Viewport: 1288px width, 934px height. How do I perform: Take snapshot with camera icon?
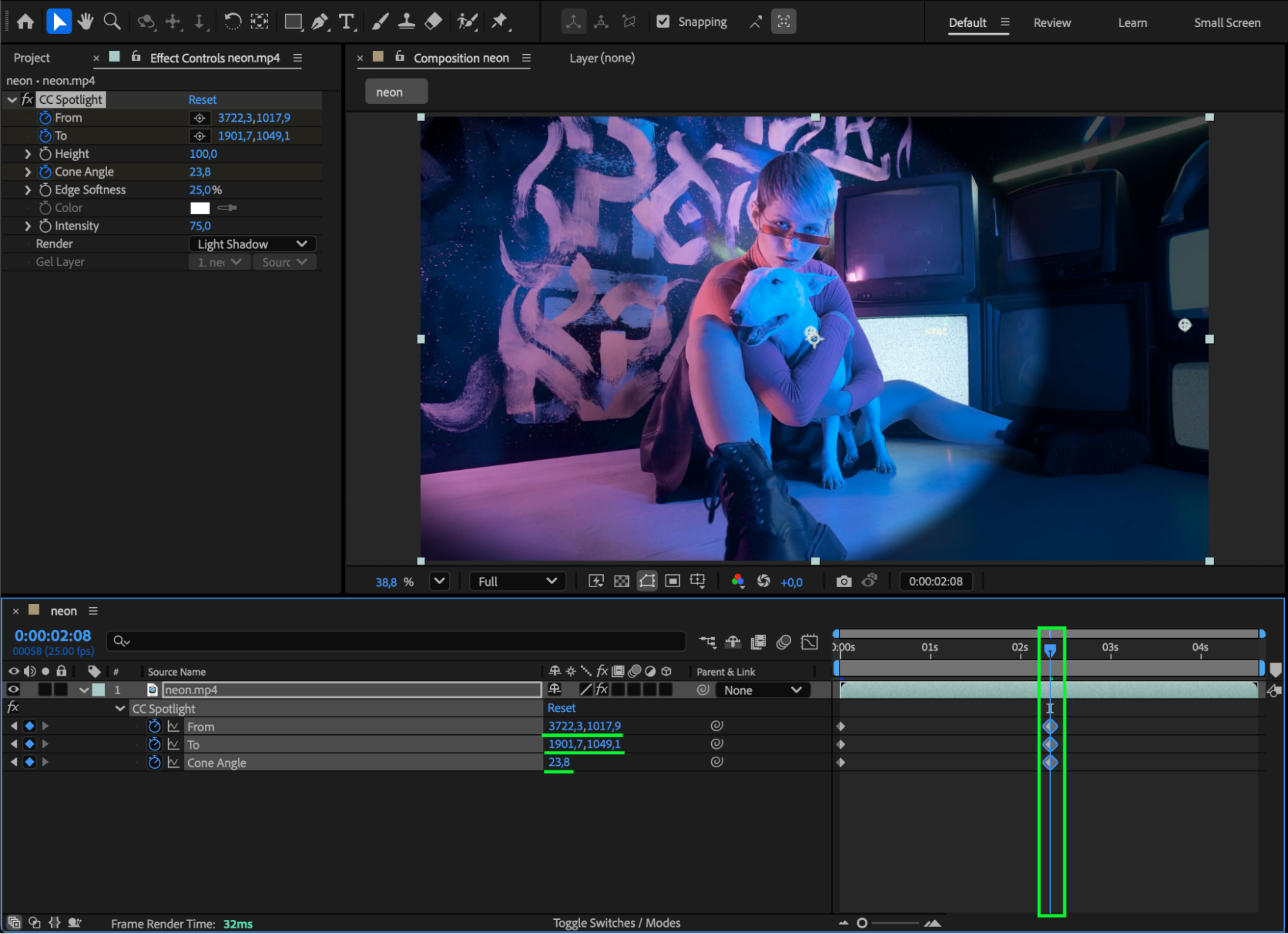(843, 581)
